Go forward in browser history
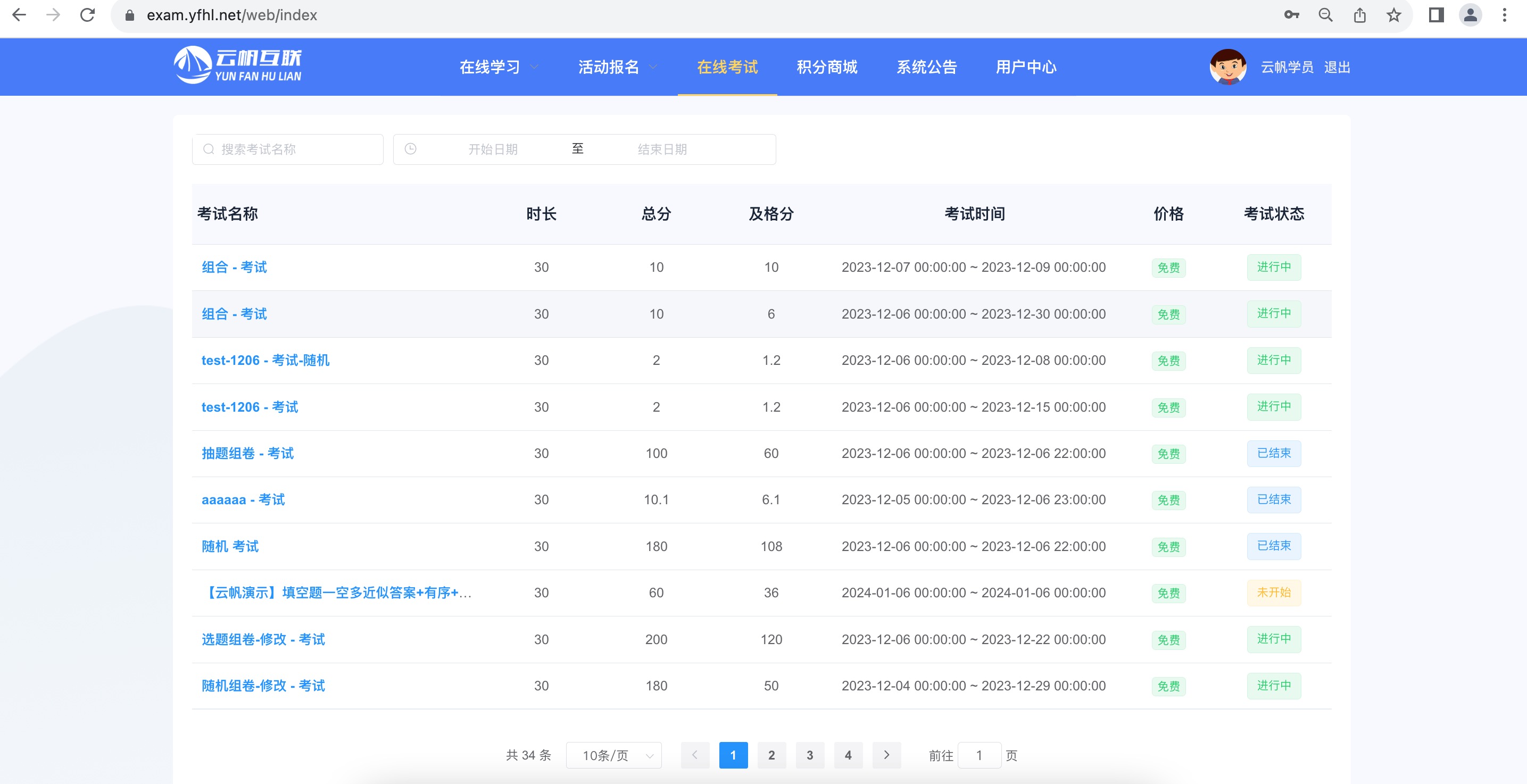The image size is (1527, 784). [x=53, y=15]
